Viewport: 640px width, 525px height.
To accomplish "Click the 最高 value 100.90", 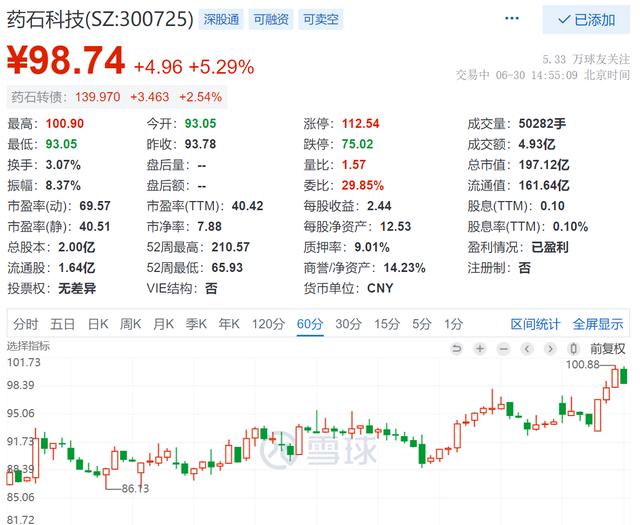I will point(64,124).
